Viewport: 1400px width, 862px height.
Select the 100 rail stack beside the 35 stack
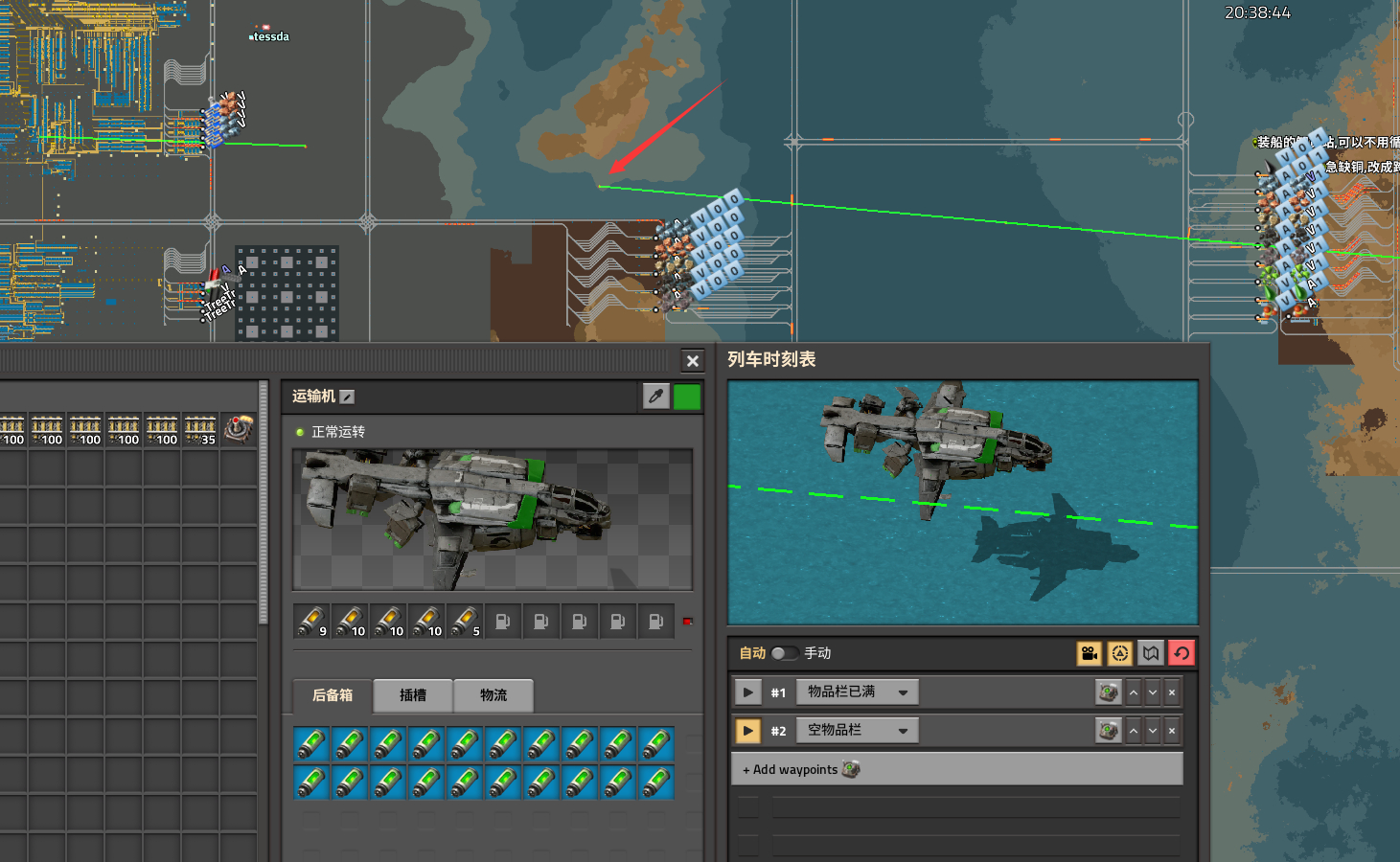162,430
